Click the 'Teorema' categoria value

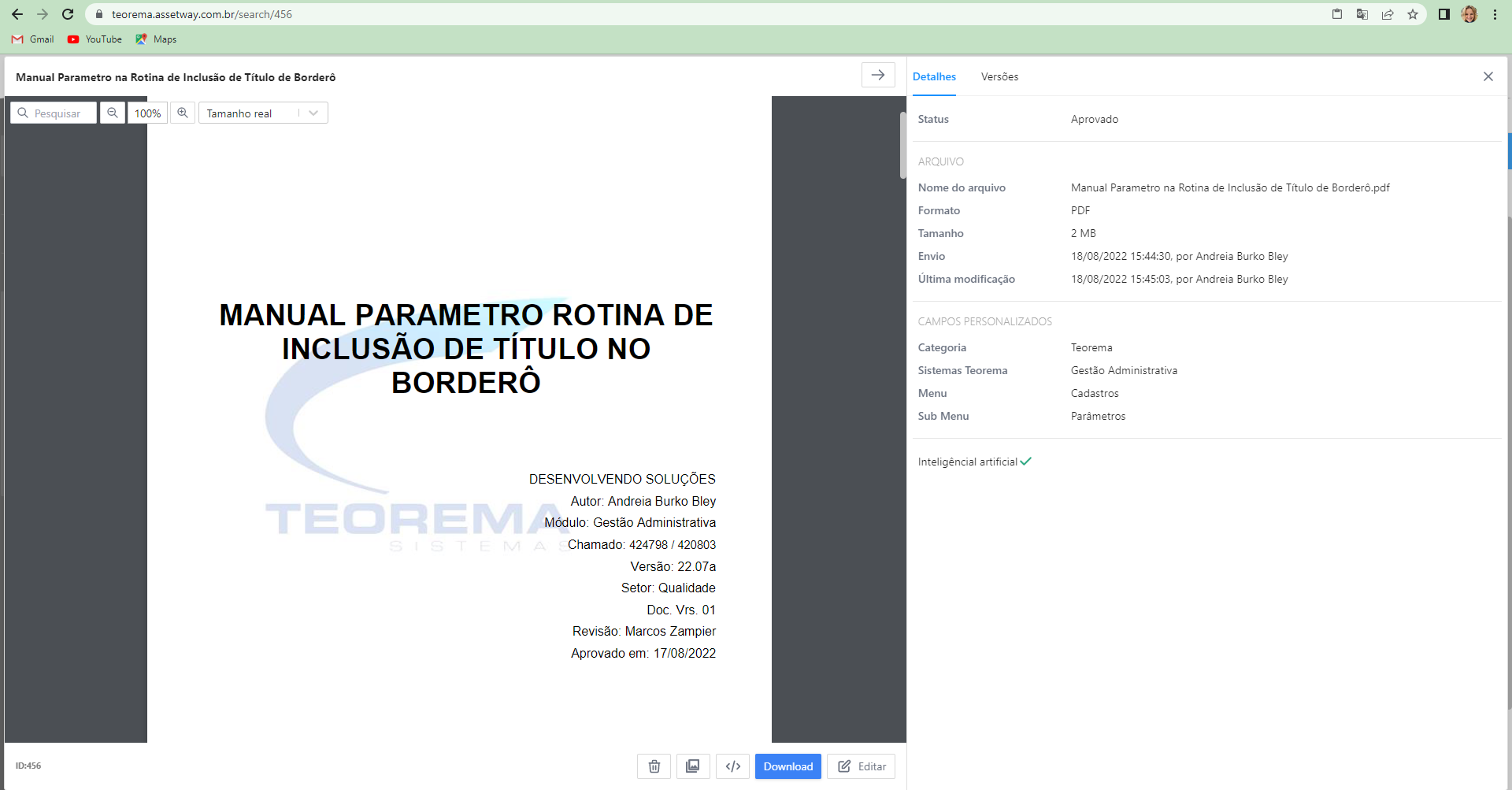click(1091, 347)
